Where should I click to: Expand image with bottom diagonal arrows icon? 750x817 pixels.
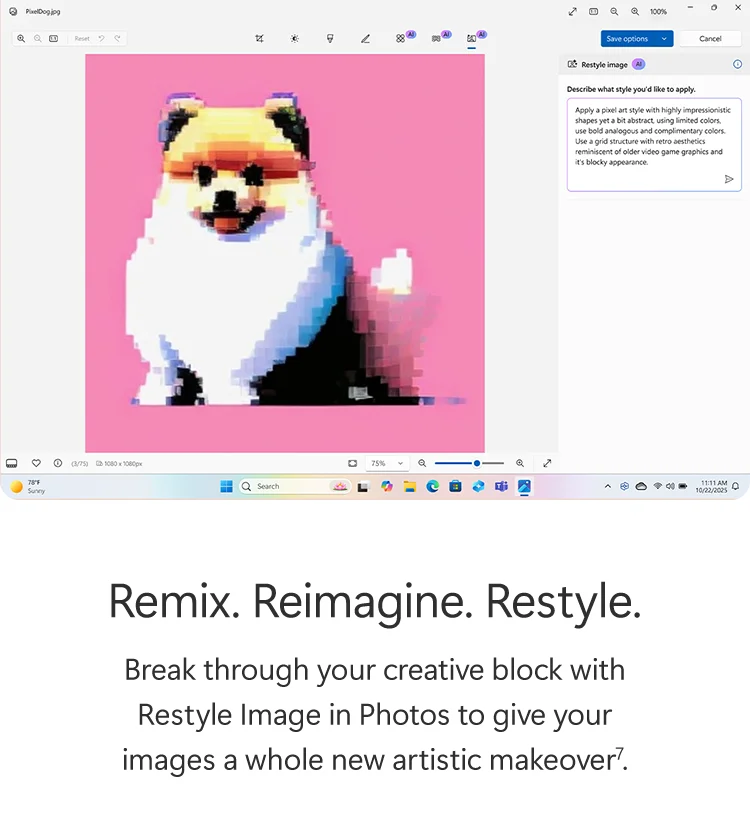pos(547,463)
